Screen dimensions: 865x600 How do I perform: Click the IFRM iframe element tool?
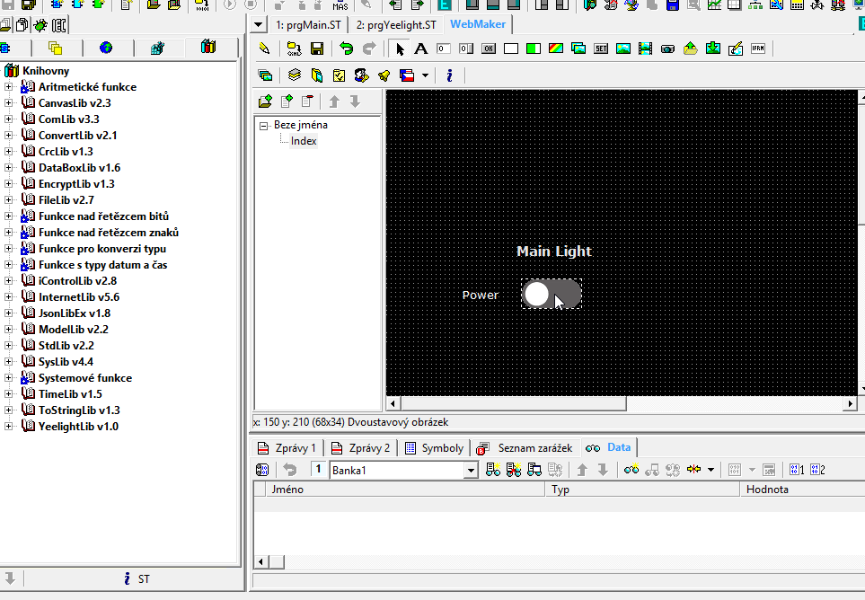pos(758,49)
